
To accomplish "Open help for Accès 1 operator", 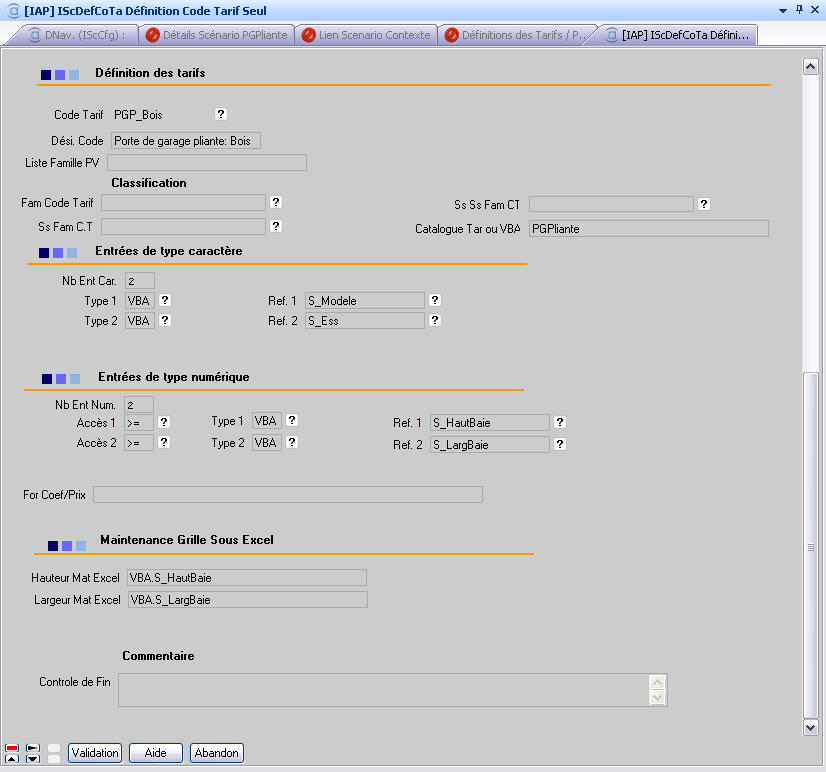I will tap(164, 422).
